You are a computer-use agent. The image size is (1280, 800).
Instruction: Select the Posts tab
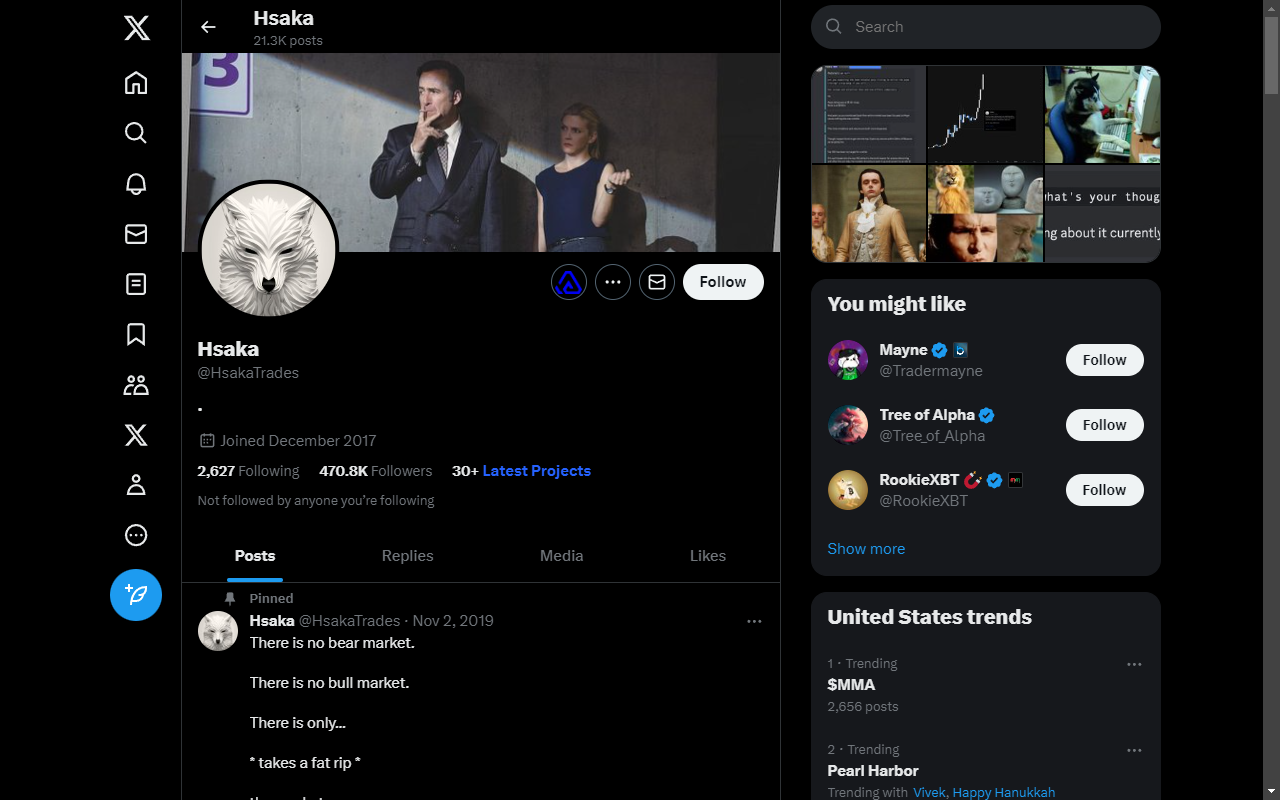[255, 556]
